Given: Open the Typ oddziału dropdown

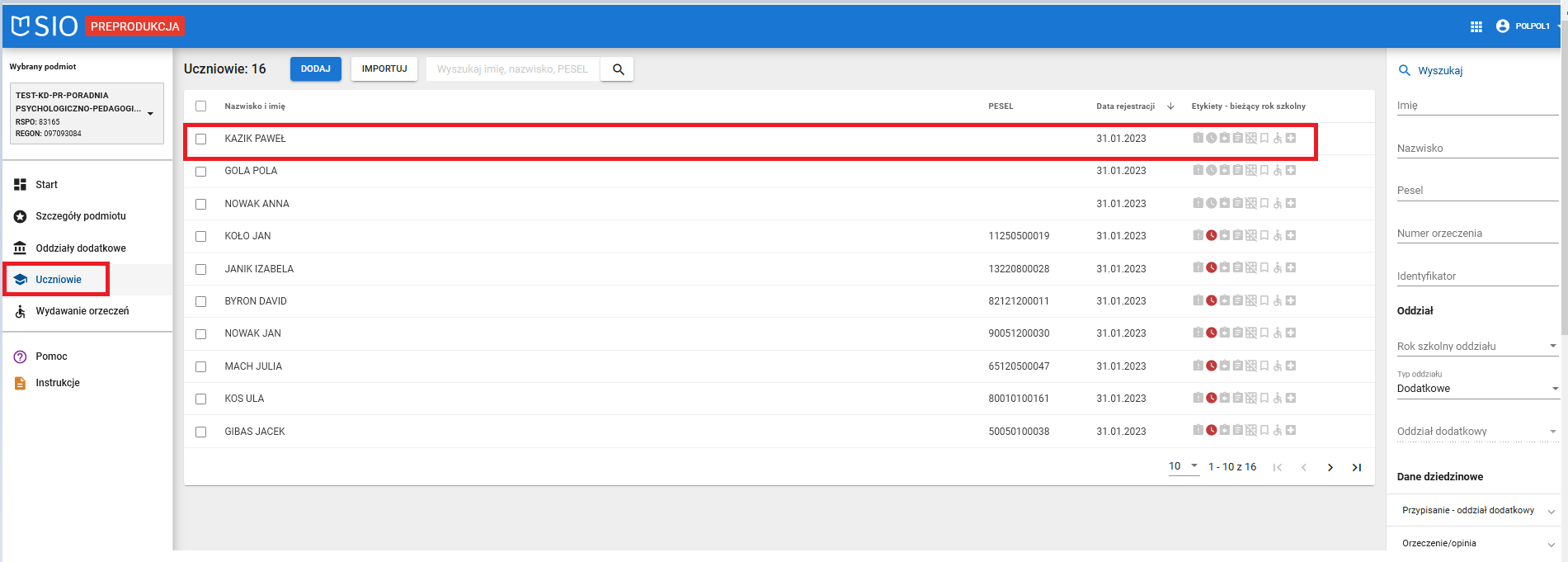Looking at the screenshot, I should tap(1476, 389).
